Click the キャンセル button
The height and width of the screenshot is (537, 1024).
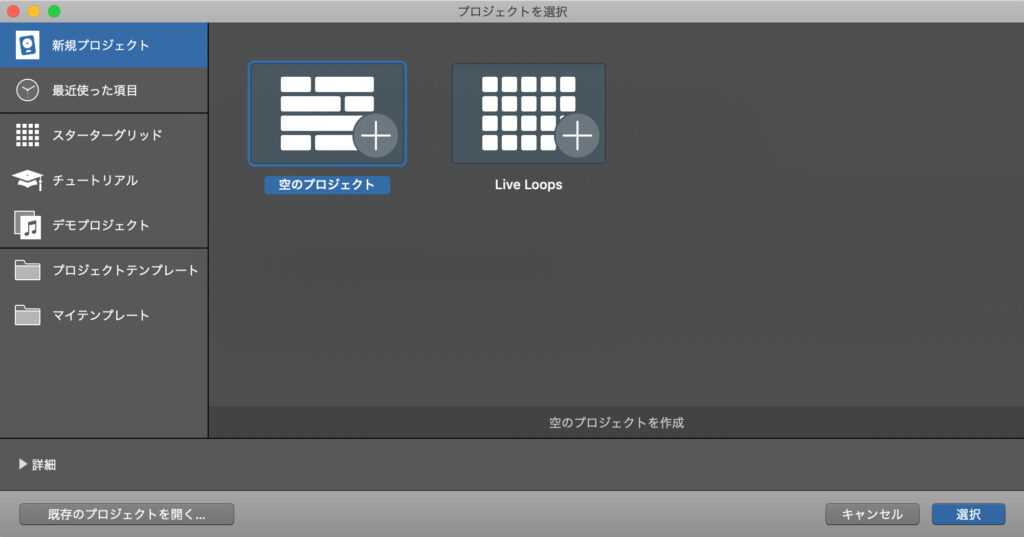[872, 514]
